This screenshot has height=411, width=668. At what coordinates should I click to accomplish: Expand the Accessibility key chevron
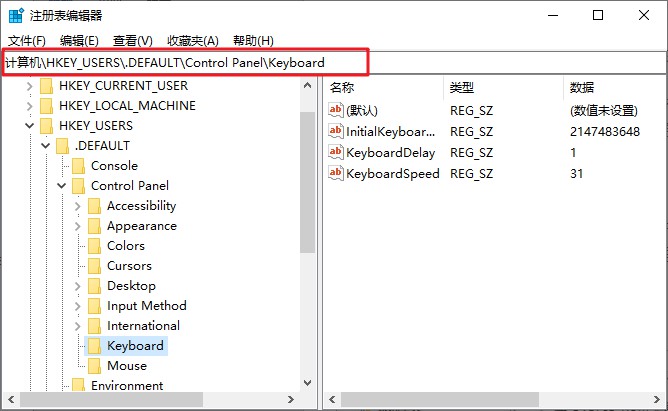pos(78,206)
